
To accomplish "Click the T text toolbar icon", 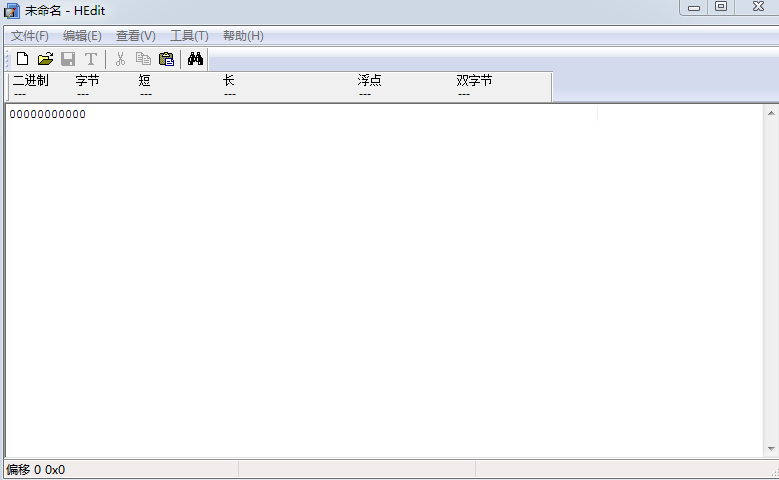I will pyautogui.click(x=91, y=59).
